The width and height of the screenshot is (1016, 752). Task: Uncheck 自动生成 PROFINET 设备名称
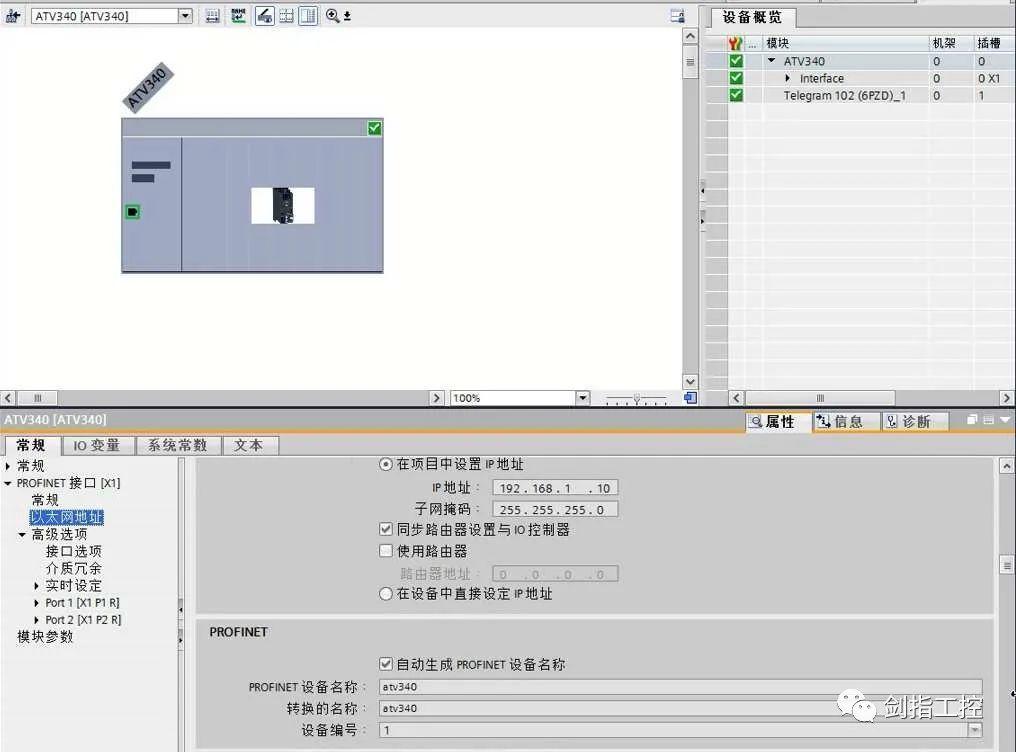pos(385,664)
